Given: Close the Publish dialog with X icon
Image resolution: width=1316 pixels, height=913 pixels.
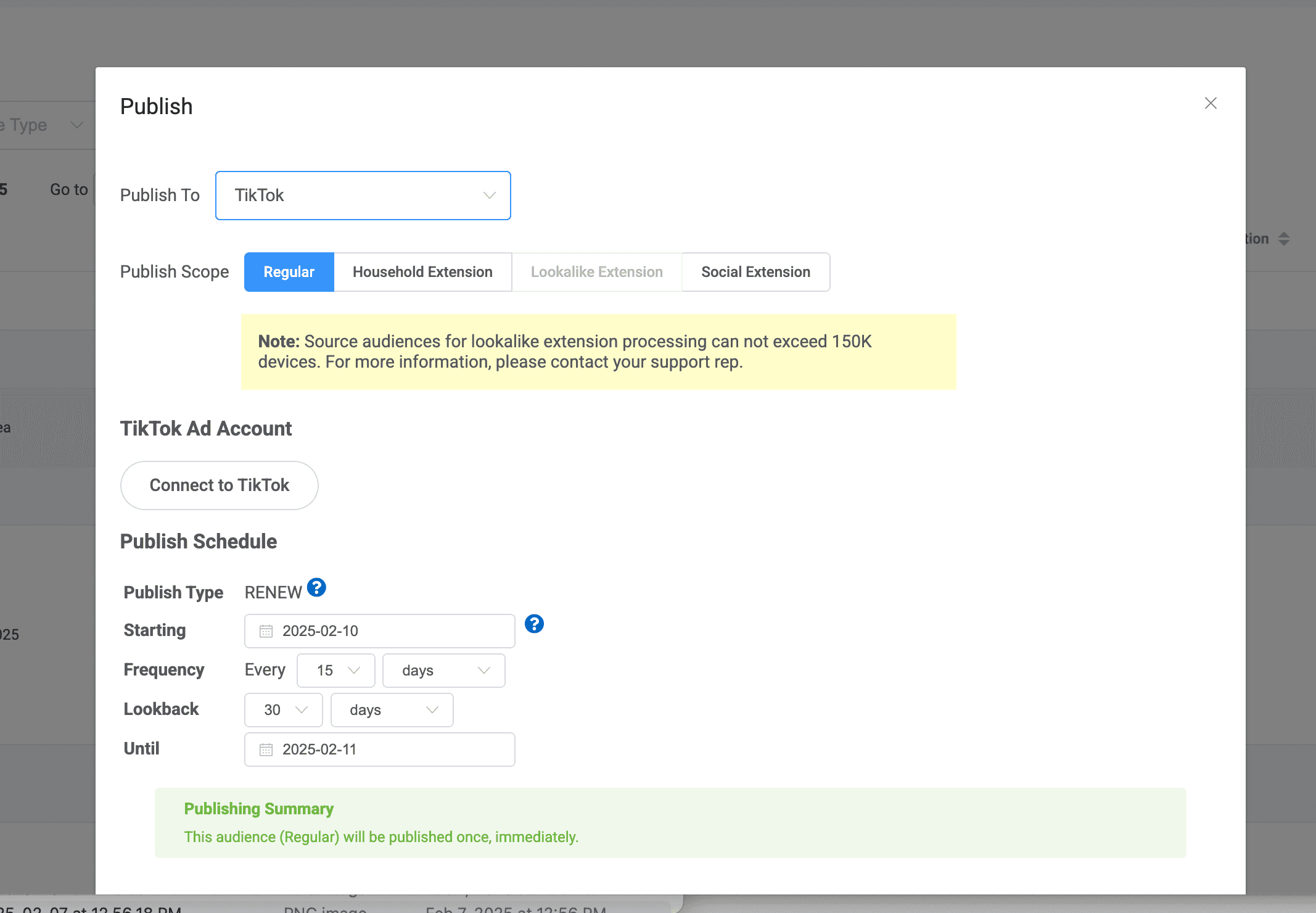Looking at the screenshot, I should point(1211,103).
